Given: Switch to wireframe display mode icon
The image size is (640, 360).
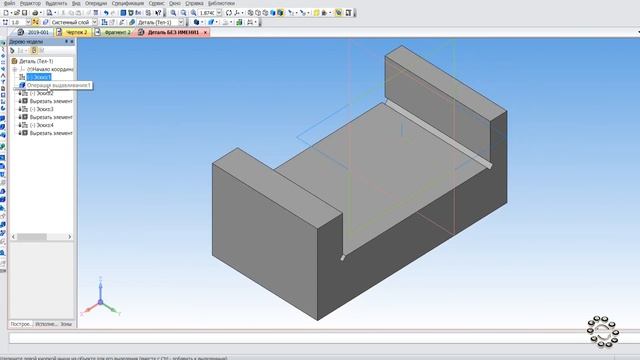Looking at the screenshot, I should [x=250, y=13].
